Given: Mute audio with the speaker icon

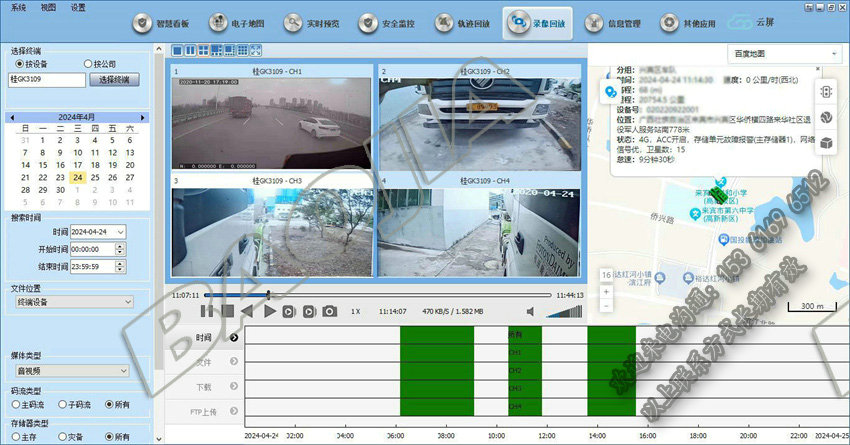Looking at the screenshot, I should click(x=530, y=312).
